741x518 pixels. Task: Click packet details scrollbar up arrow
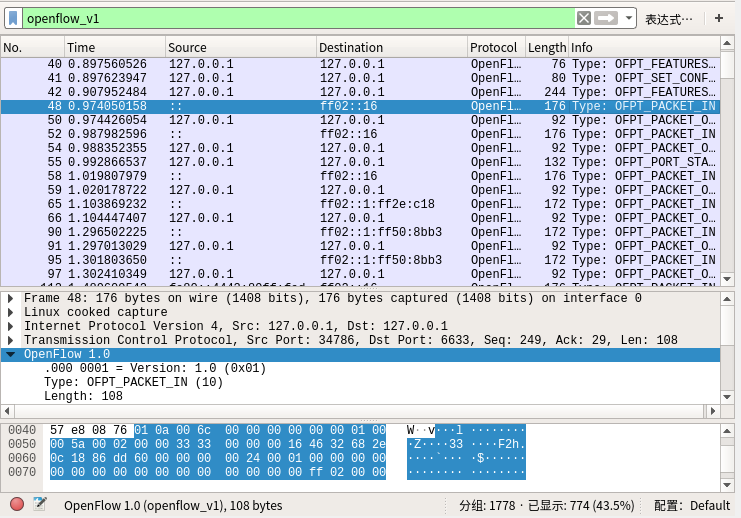pyautogui.click(x=727, y=299)
